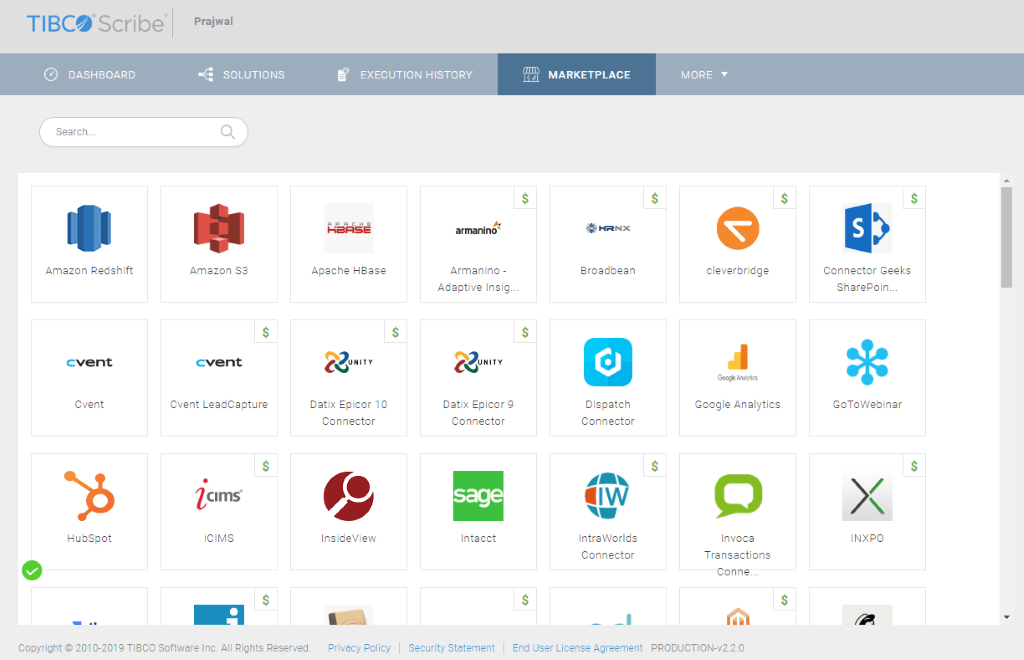This screenshot has width=1024, height=660.
Task: Click the PRODUCTION-v2.2.0 version text
Action: 697,648
